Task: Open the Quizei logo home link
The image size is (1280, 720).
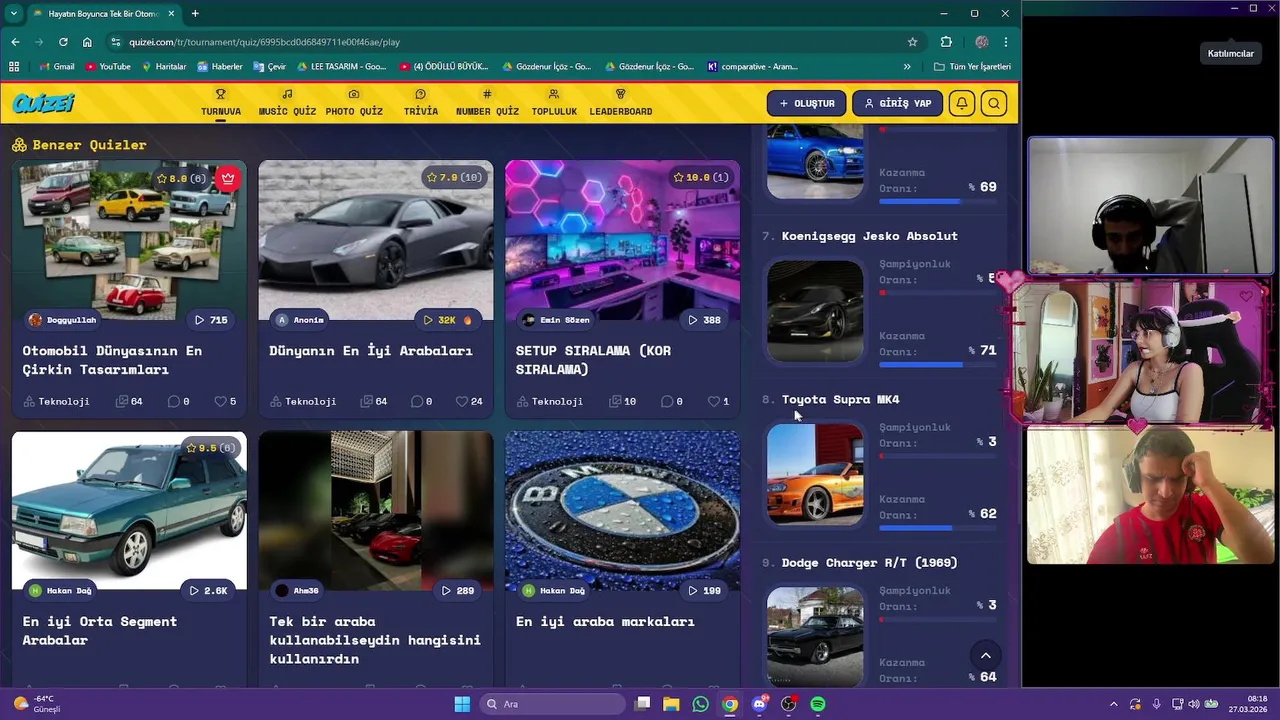Action: click(x=43, y=103)
